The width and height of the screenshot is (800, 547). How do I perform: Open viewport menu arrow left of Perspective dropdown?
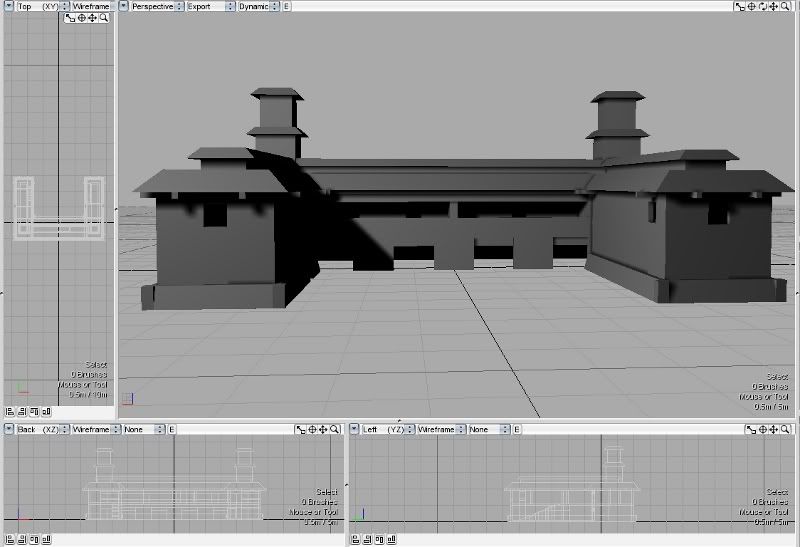pos(123,6)
